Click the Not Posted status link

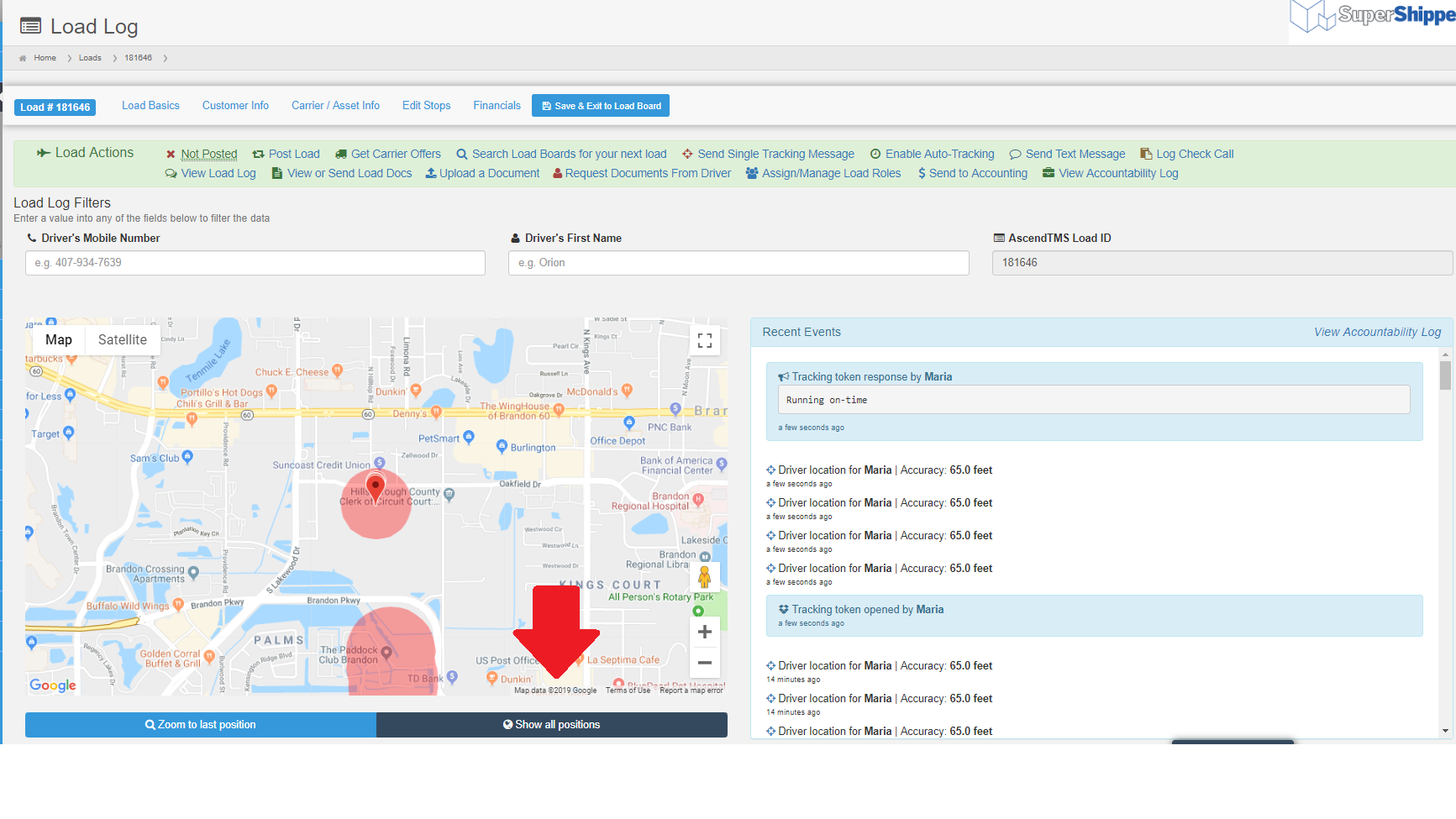[209, 154]
